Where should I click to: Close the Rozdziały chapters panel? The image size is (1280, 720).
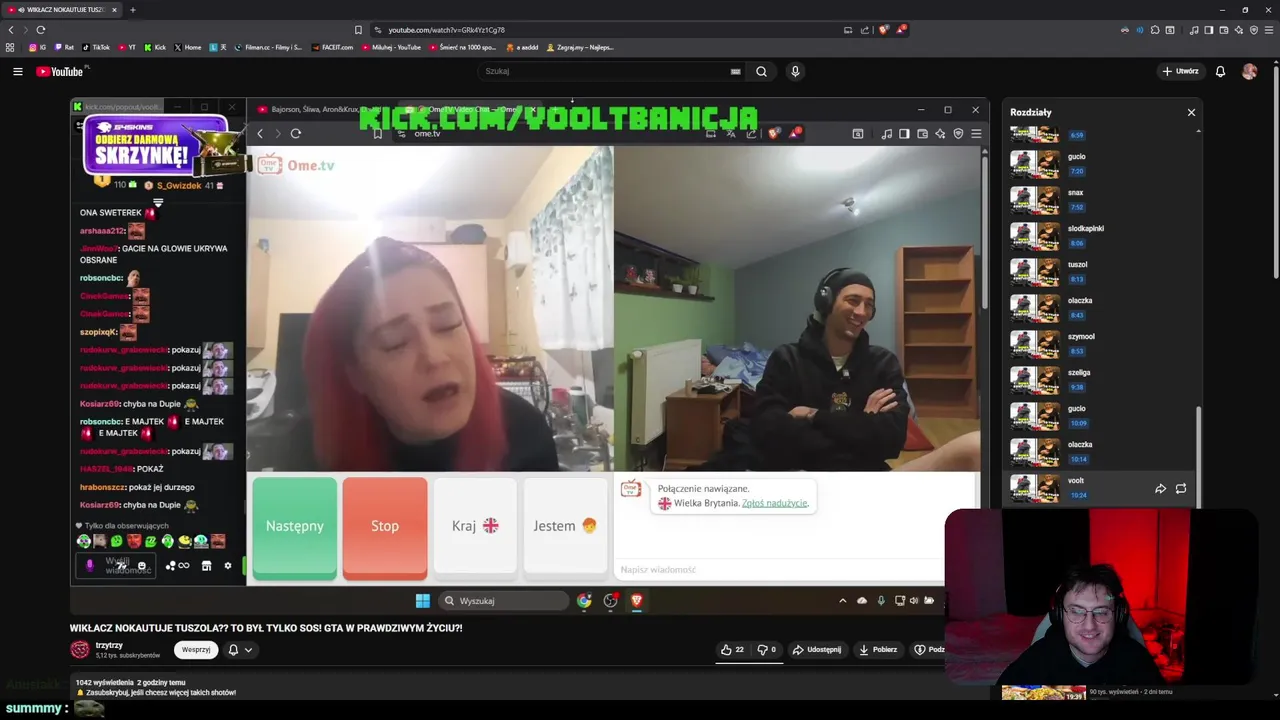click(x=1191, y=112)
